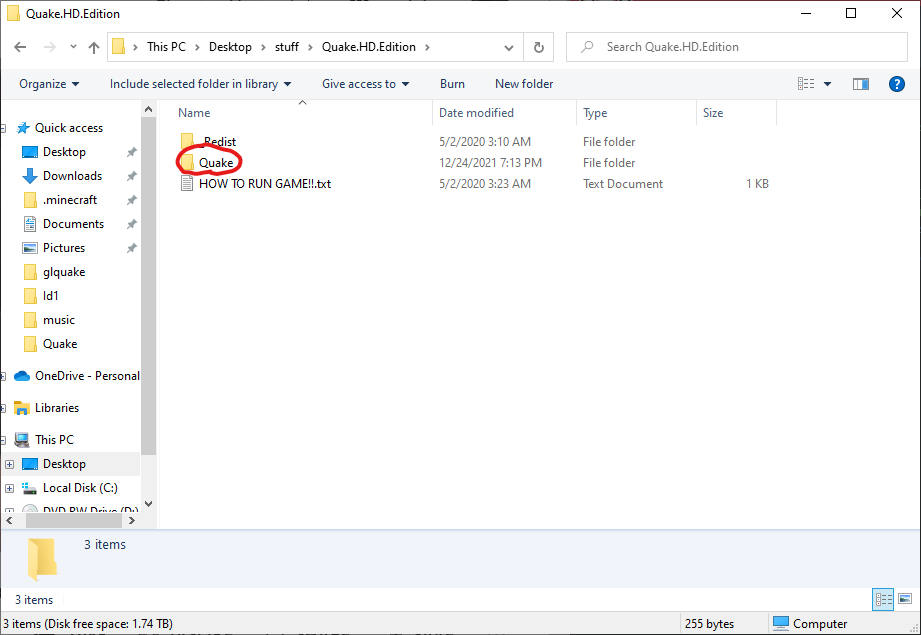Click the Computer icon in the status bar
This screenshot has width=921, height=635.
pyautogui.click(x=781, y=623)
